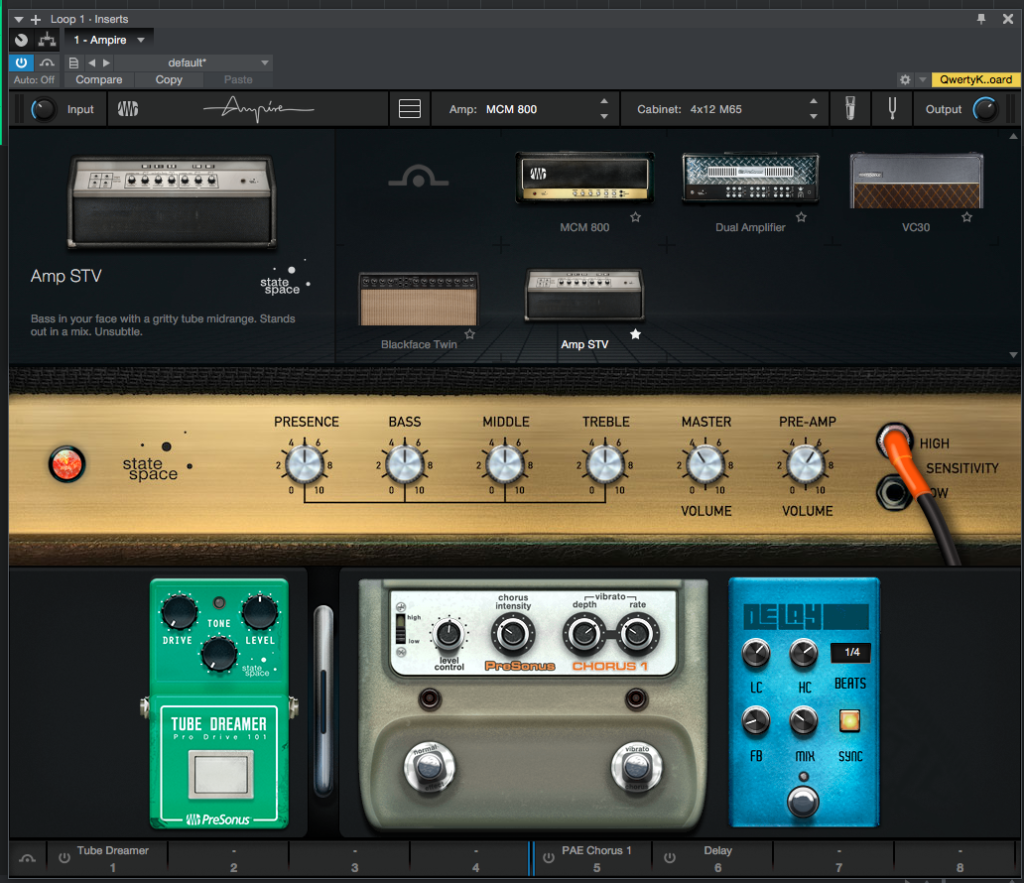The height and width of the screenshot is (883, 1024).
Task: Stomp the Chorus normal footswitch
Action: tap(429, 768)
